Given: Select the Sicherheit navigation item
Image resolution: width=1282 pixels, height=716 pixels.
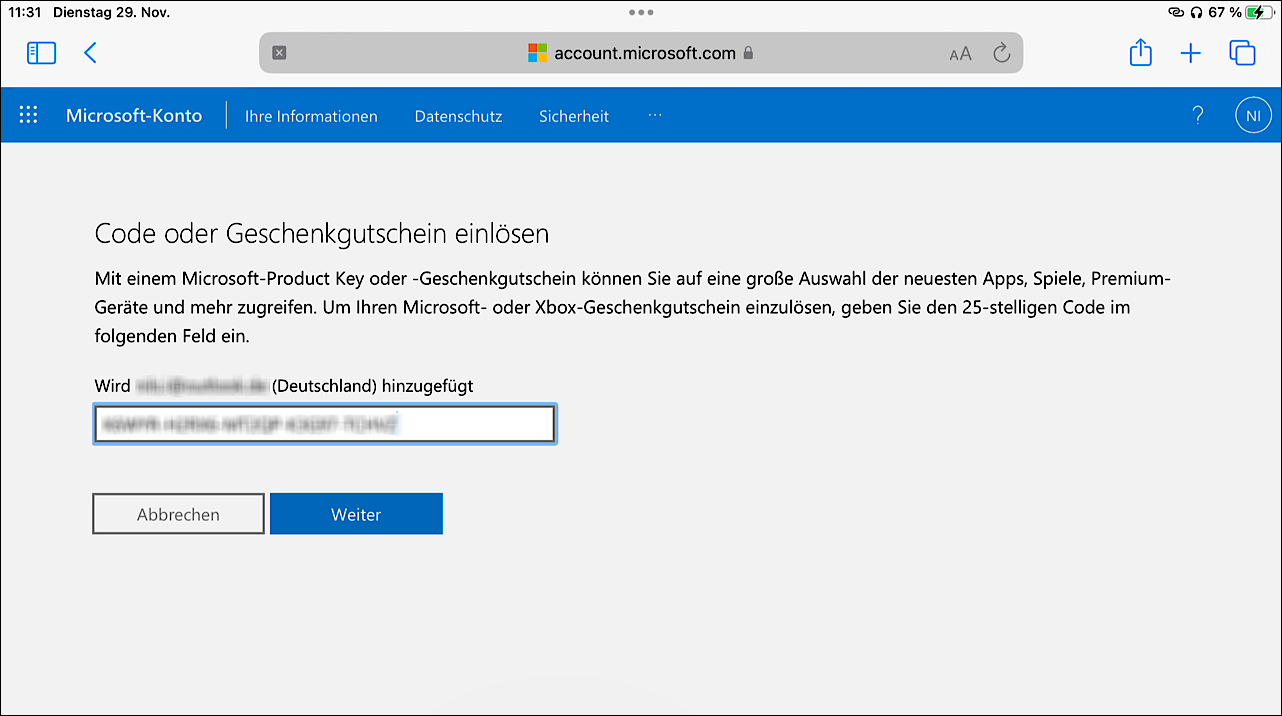Looking at the screenshot, I should point(573,116).
